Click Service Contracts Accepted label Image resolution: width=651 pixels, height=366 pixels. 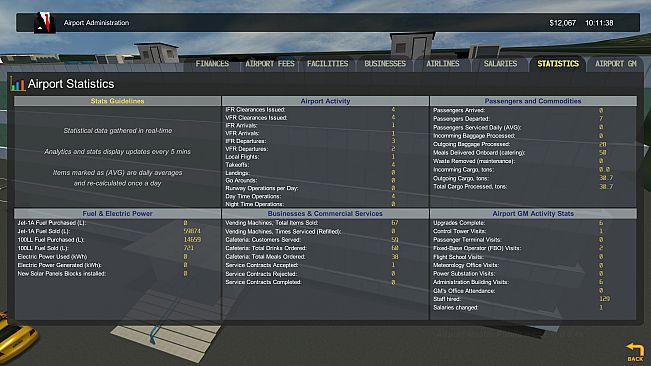tap(262, 265)
